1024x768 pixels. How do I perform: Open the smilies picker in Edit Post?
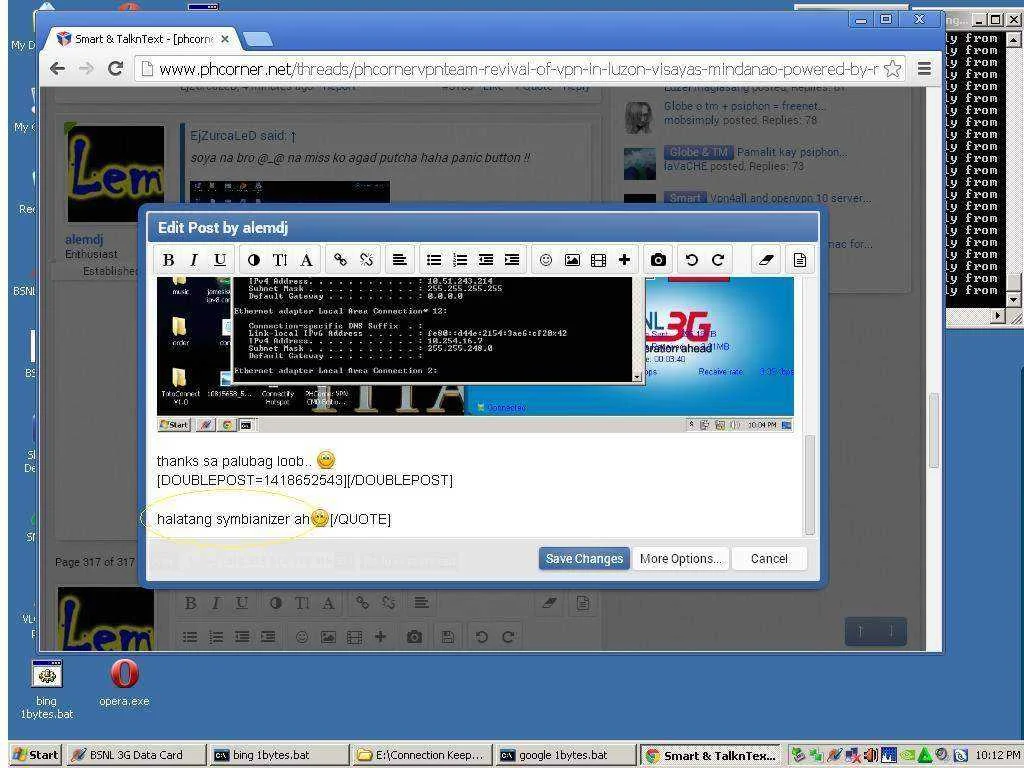point(545,260)
